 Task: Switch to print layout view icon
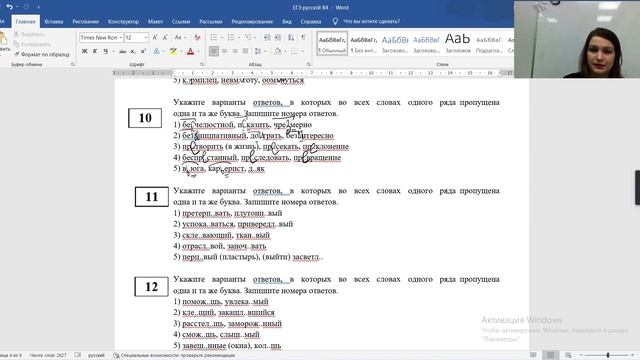click(551, 355)
